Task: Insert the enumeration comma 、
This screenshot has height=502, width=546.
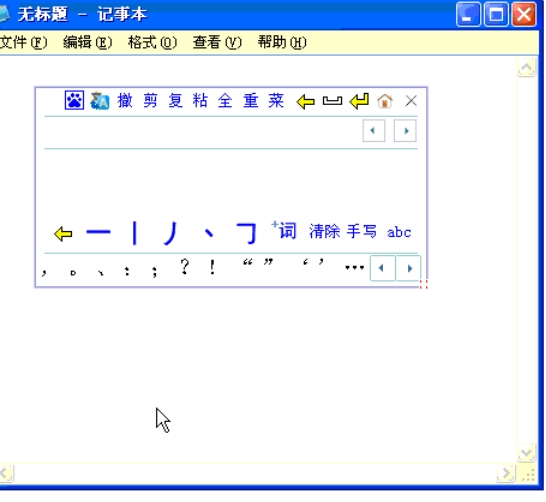Action: click(x=101, y=273)
